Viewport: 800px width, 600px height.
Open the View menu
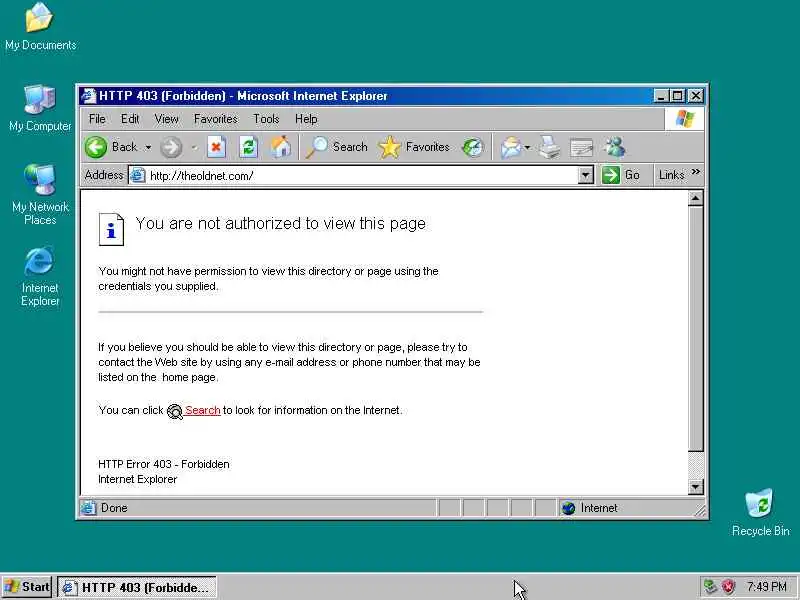(166, 119)
